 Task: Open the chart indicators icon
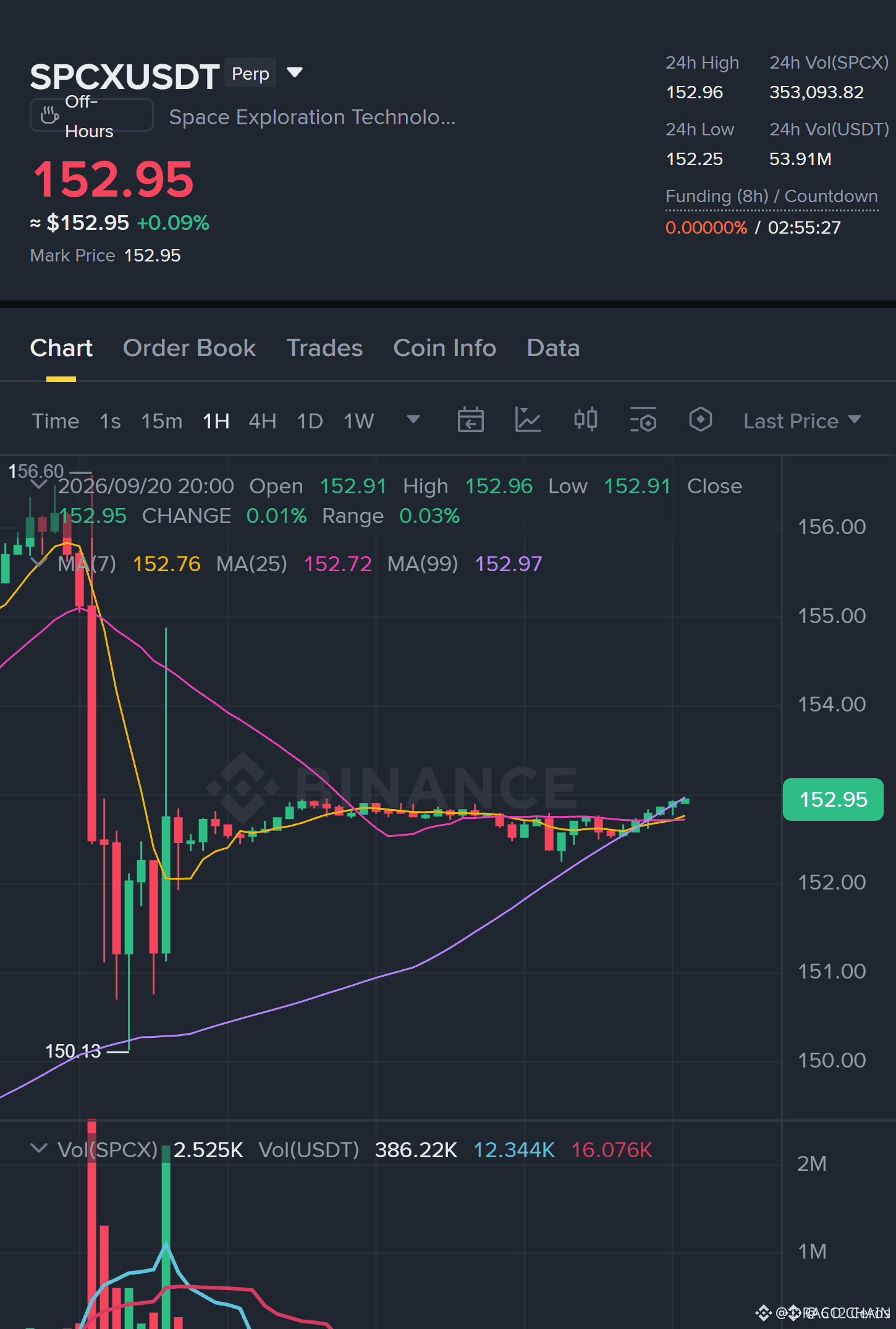point(528,420)
